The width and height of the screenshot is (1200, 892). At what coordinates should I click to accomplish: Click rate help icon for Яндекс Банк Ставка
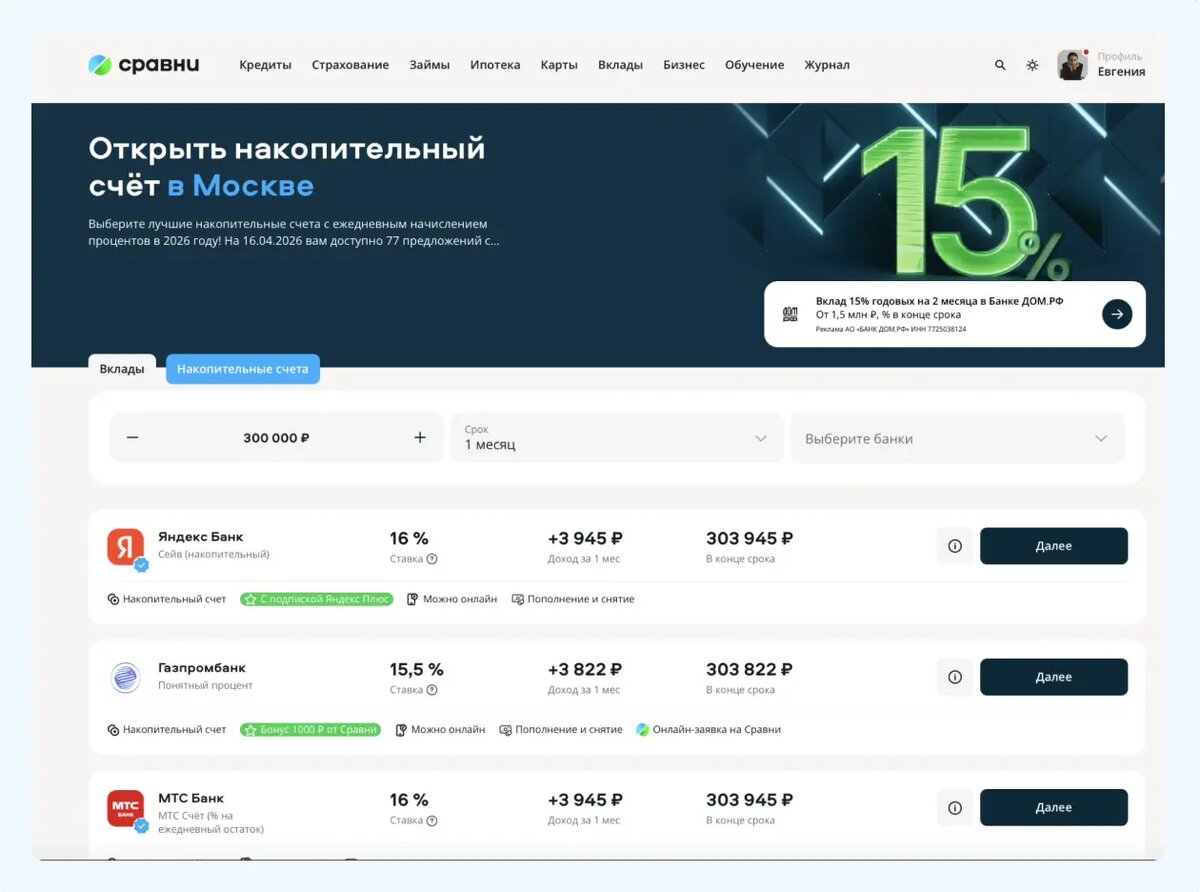click(432, 559)
